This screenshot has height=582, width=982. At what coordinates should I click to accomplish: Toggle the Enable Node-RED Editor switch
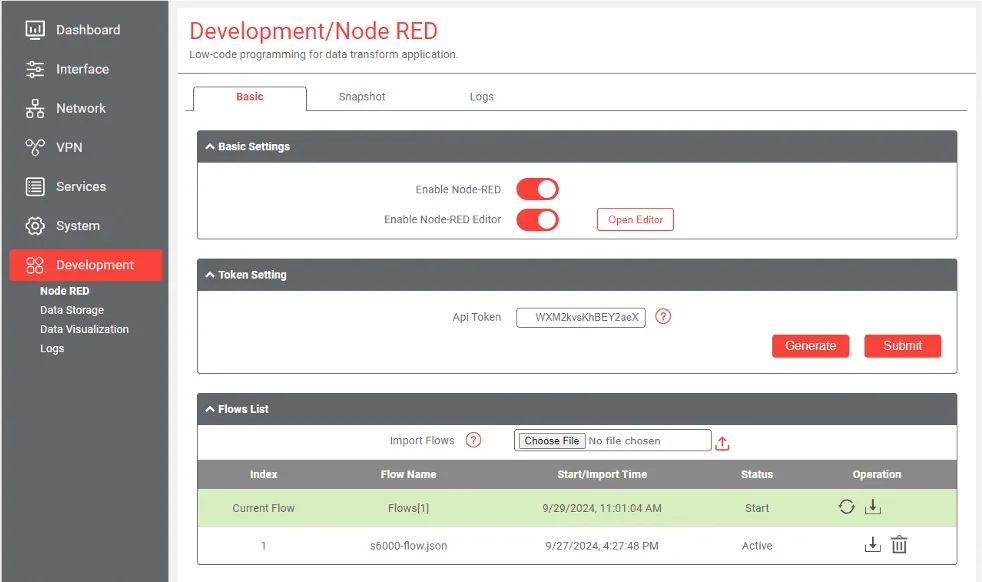click(x=537, y=219)
